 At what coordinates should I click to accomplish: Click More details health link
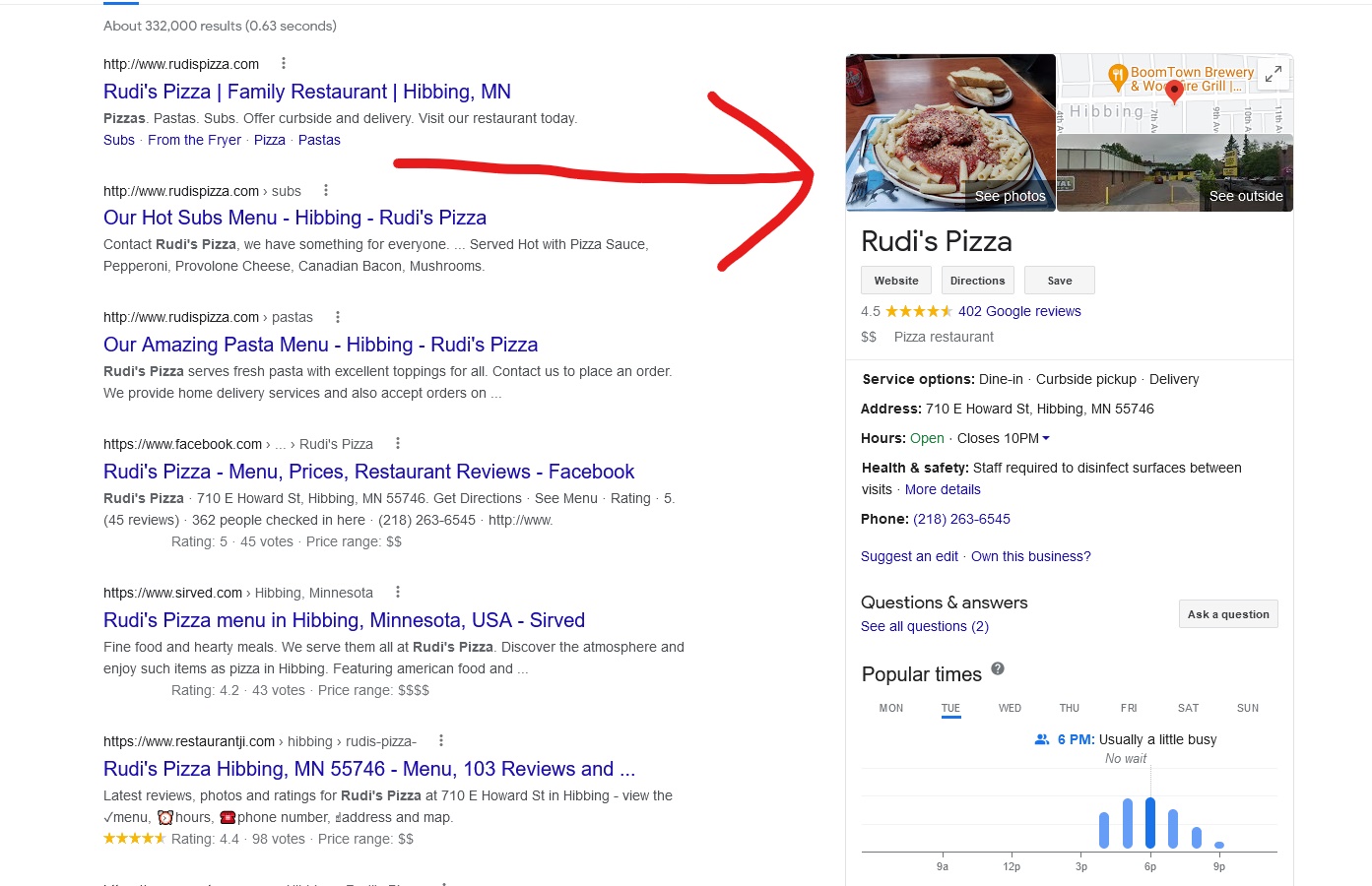pos(943,489)
